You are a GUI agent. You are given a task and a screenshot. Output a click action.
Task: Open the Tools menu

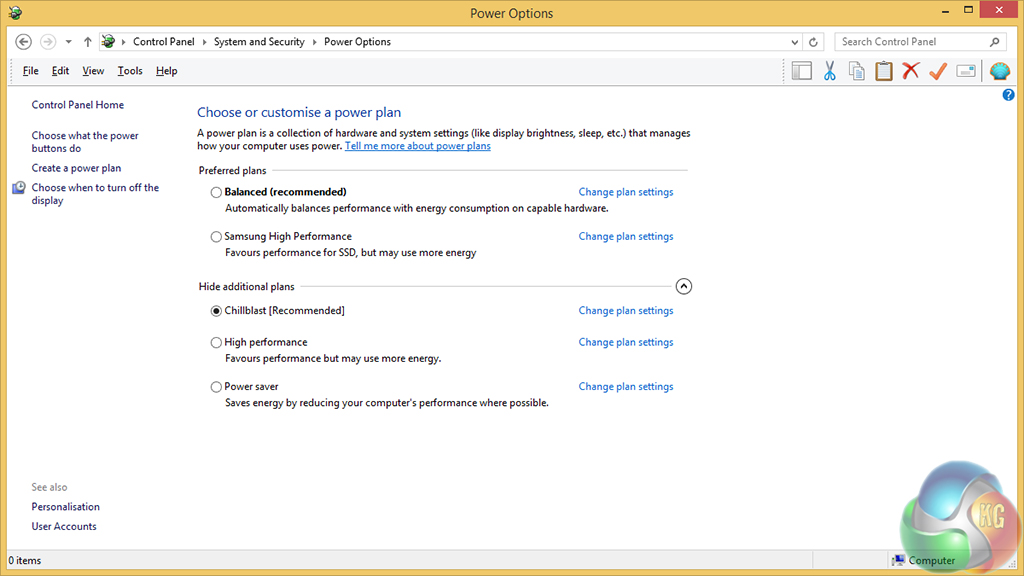pos(130,71)
